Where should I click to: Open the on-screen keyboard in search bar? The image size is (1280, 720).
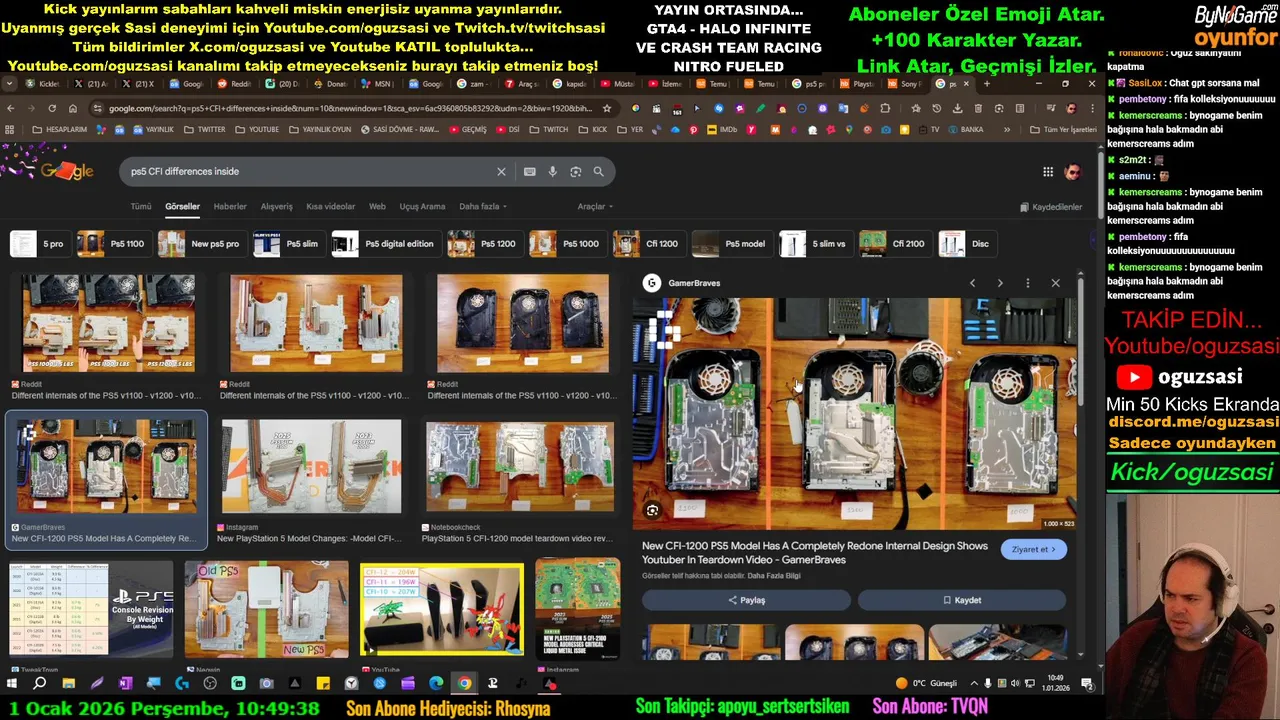(529, 172)
